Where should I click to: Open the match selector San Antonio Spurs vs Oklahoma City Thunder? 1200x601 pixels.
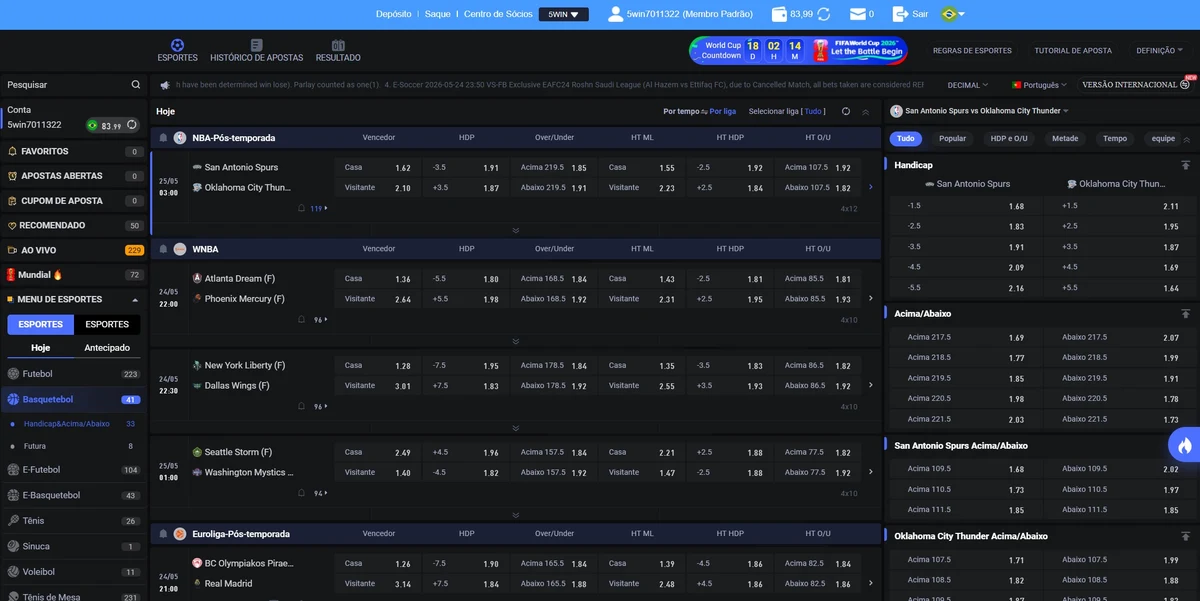click(x=979, y=111)
